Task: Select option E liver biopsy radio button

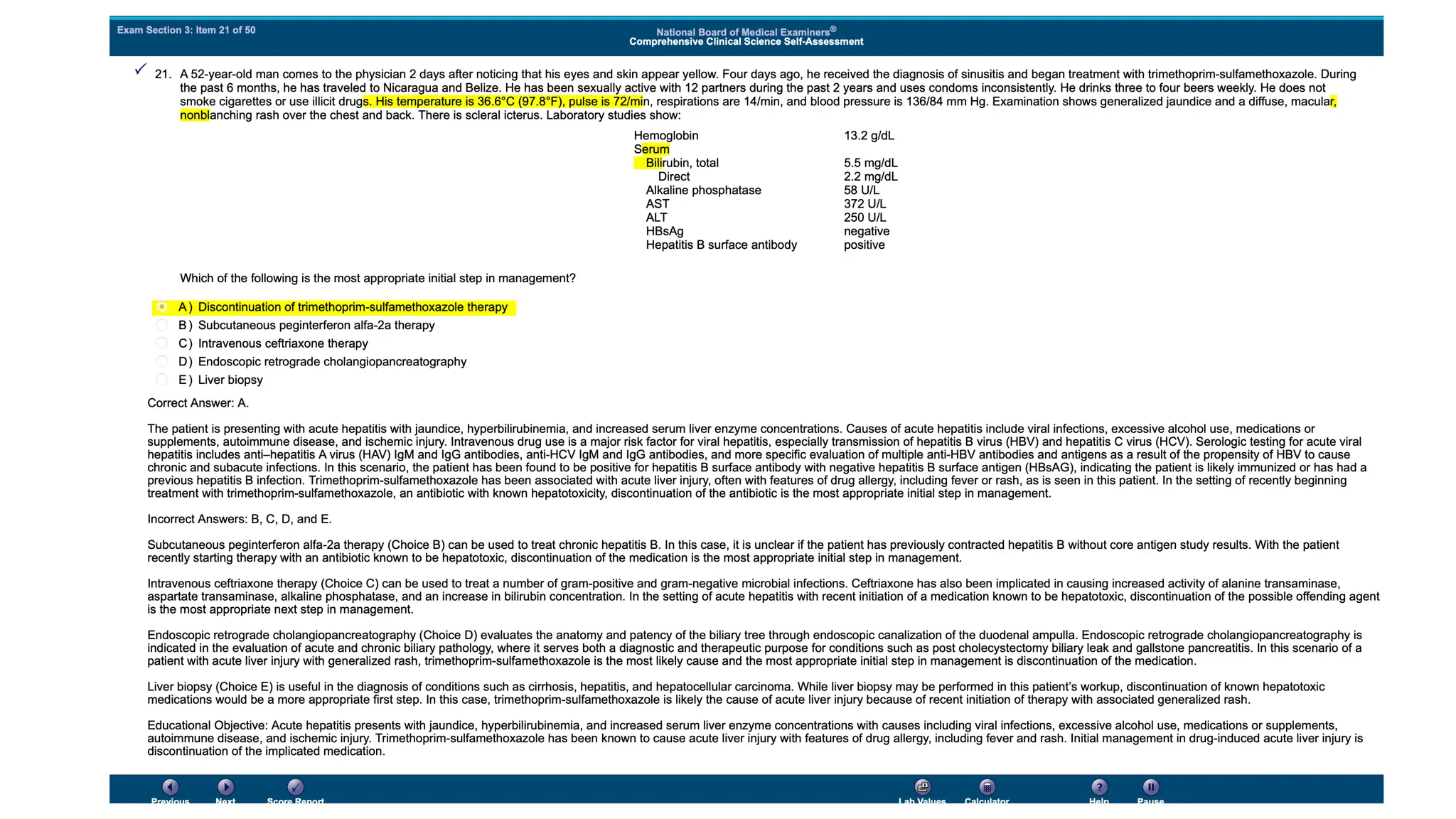Action: (x=162, y=380)
